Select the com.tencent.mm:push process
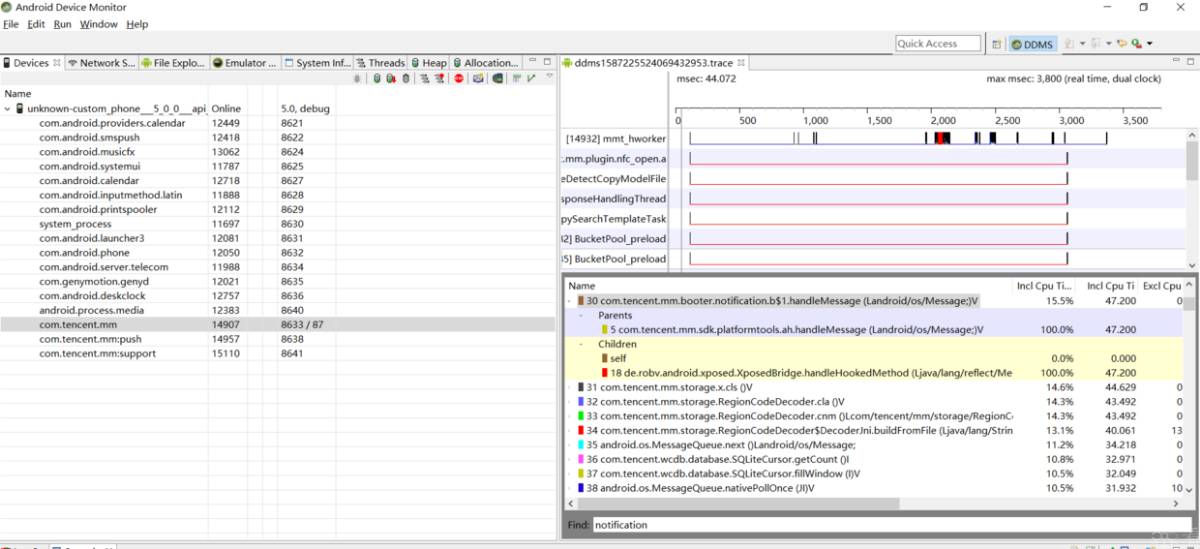 278,339
